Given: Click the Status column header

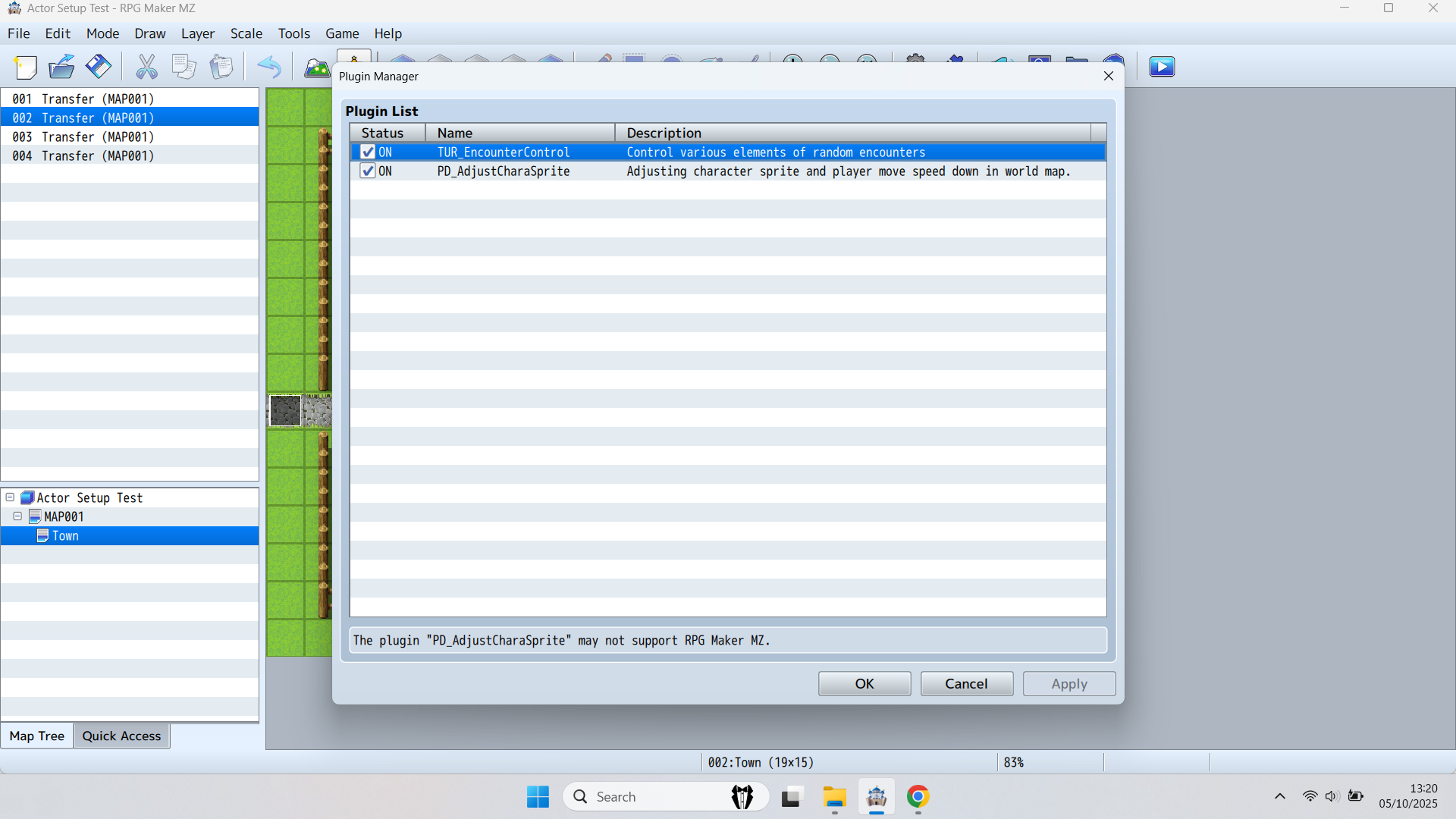Looking at the screenshot, I should pyautogui.click(x=388, y=133).
